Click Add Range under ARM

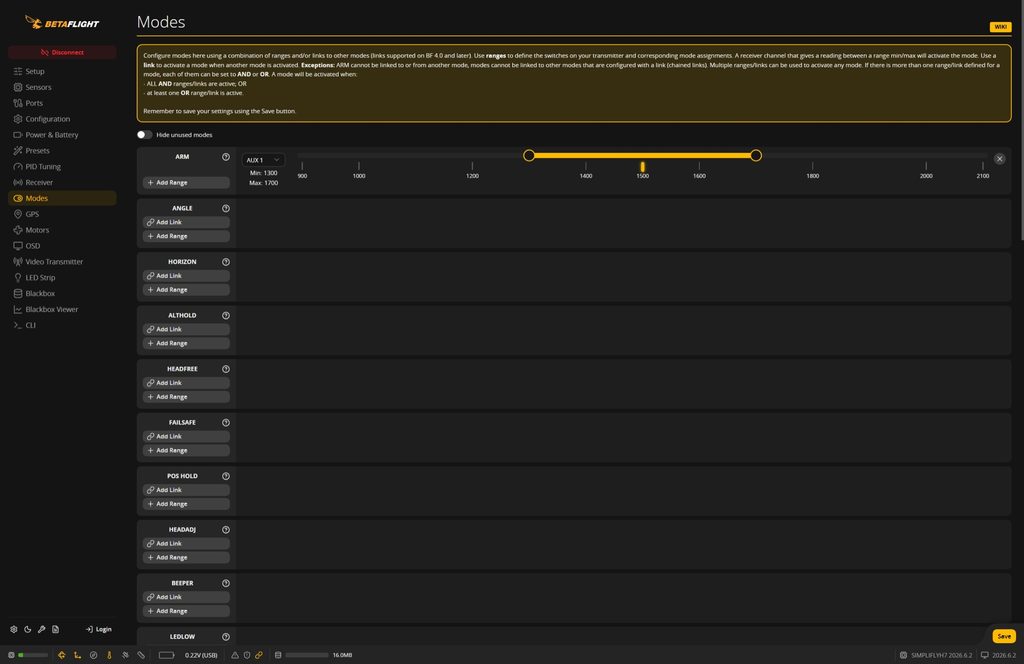(x=186, y=183)
